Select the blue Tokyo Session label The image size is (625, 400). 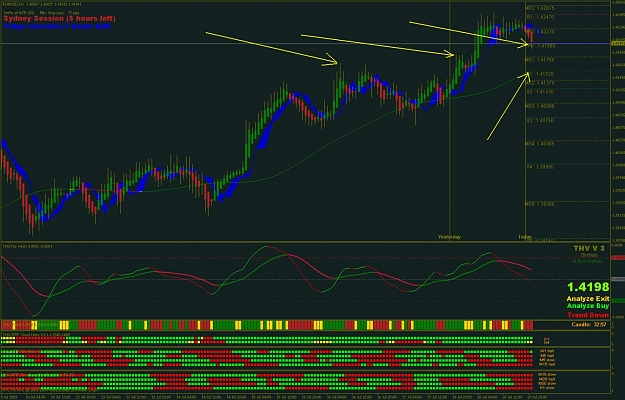click(x=58, y=26)
